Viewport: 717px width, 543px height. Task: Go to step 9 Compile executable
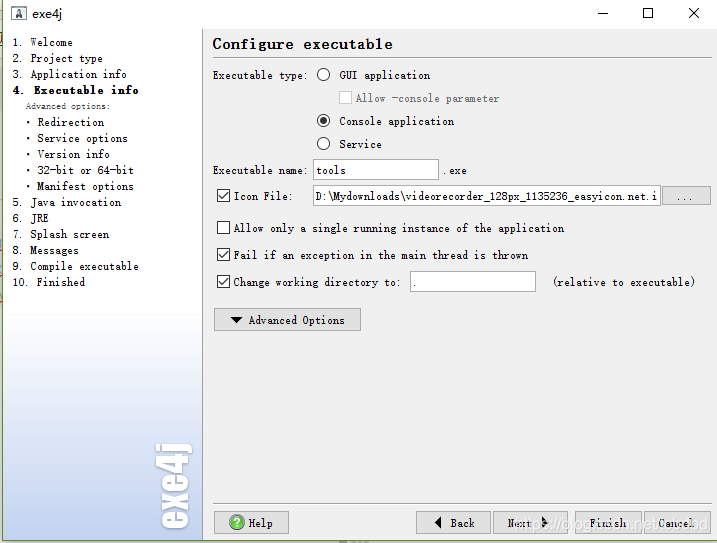(x=75, y=266)
